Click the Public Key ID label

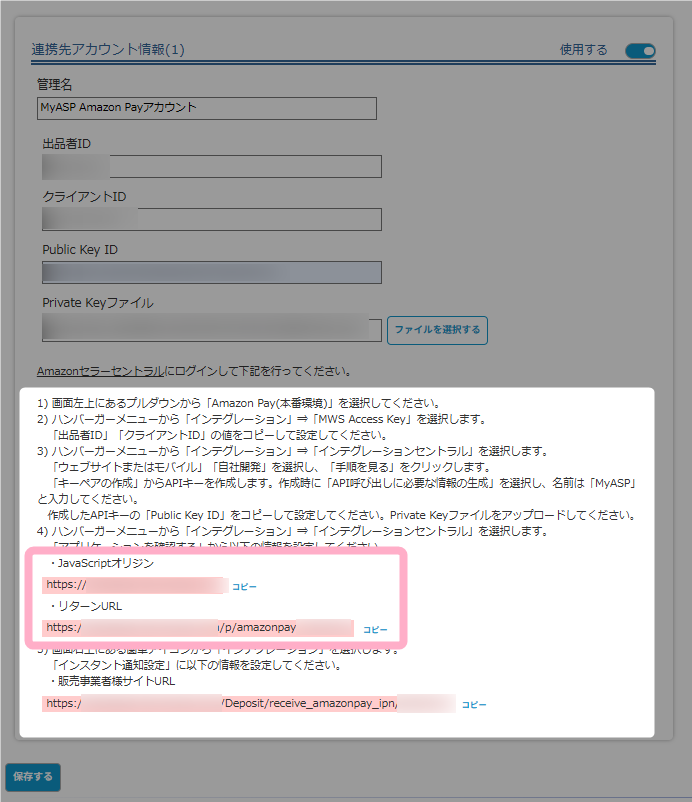click(x=81, y=249)
